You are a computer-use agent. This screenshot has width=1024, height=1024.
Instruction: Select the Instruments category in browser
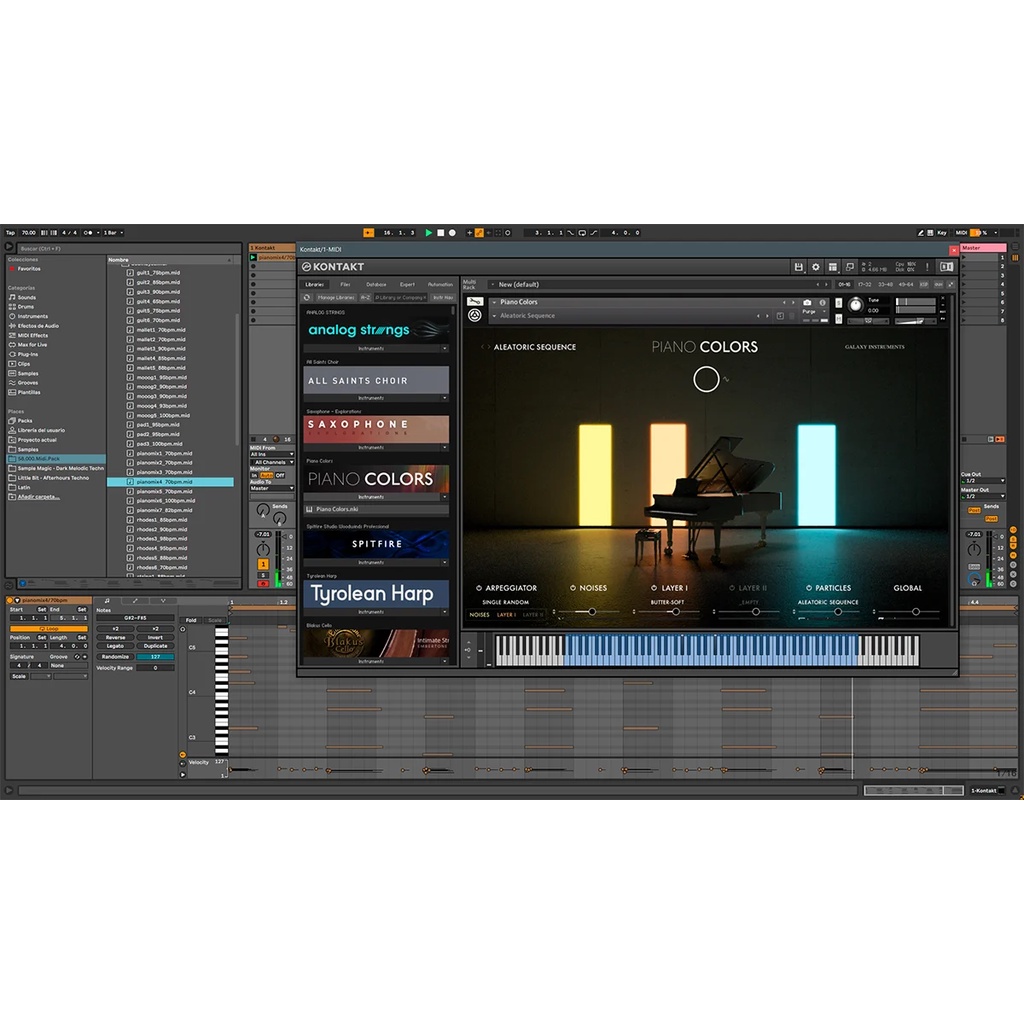(x=28, y=316)
